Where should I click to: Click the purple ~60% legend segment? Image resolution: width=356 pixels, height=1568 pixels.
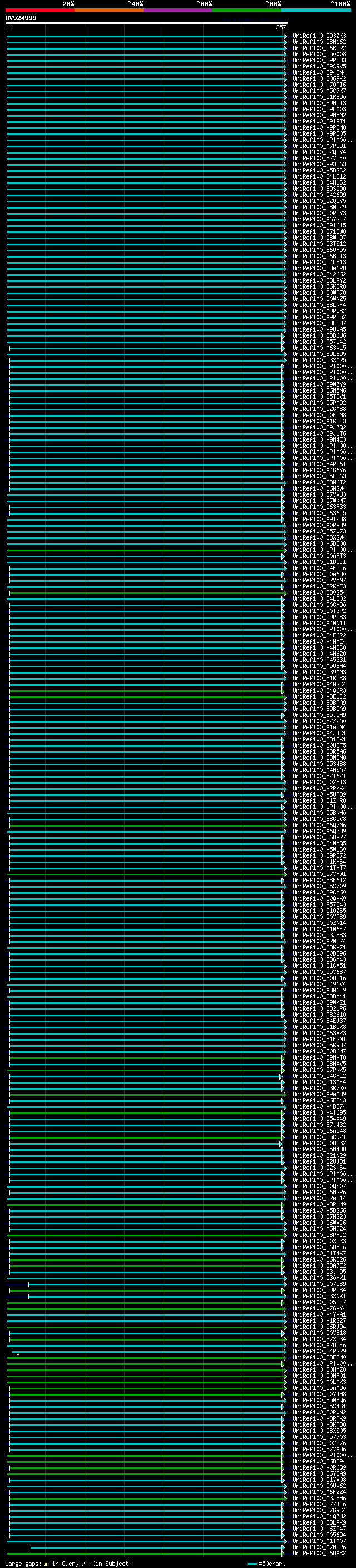pos(177,10)
